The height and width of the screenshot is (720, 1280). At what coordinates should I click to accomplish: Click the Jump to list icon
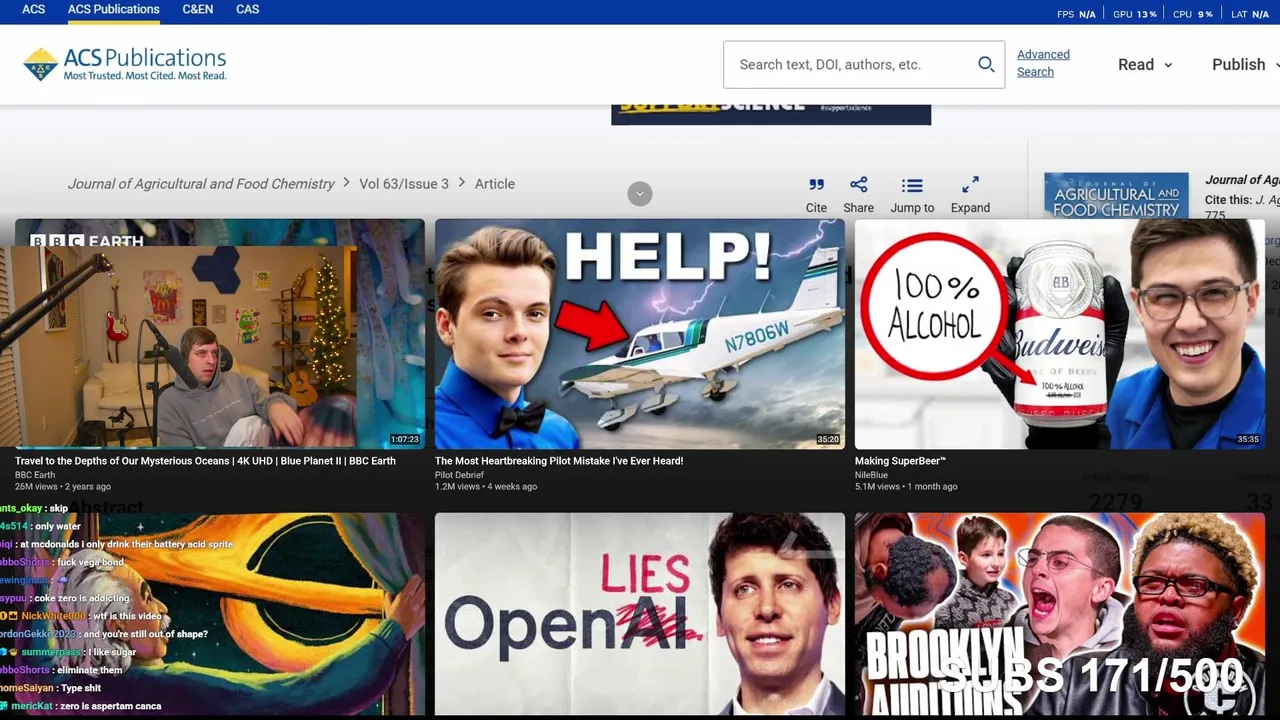coord(912,185)
